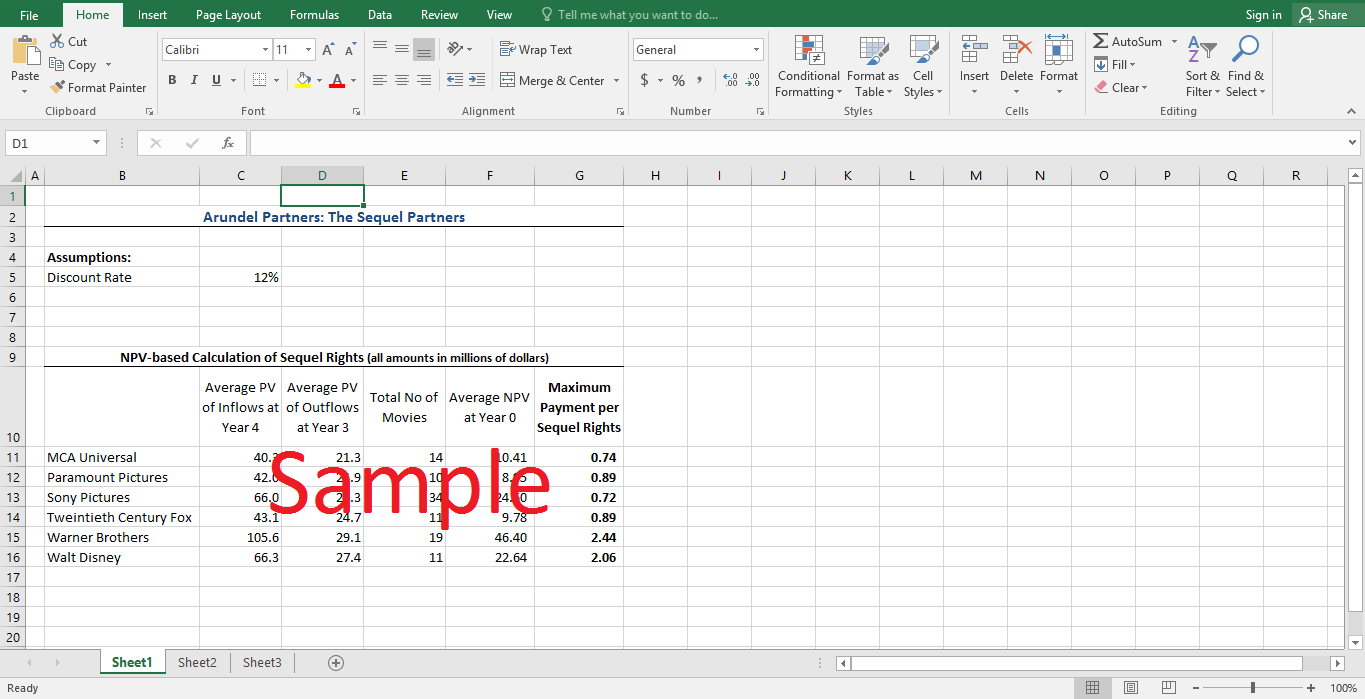Image resolution: width=1365 pixels, height=699 pixels.
Task: Click the zoom slider handle
Action: click(x=1253, y=688)
